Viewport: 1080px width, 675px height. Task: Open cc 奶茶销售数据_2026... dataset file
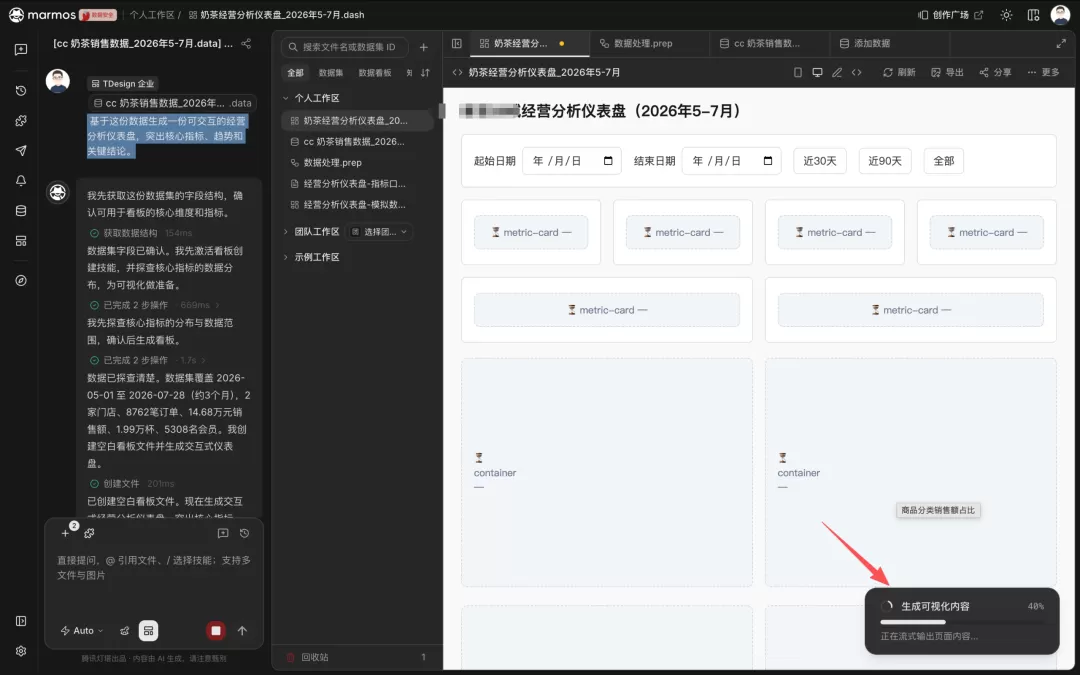point(357,142)
